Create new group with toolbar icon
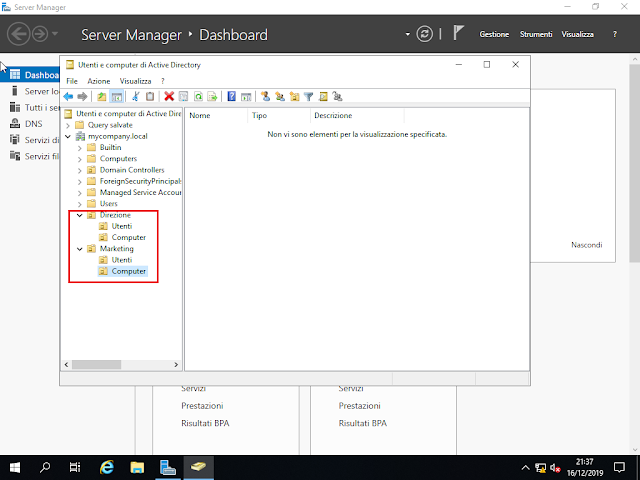The width and height of the screenshot is (640, 480). [x=280, y=97]
